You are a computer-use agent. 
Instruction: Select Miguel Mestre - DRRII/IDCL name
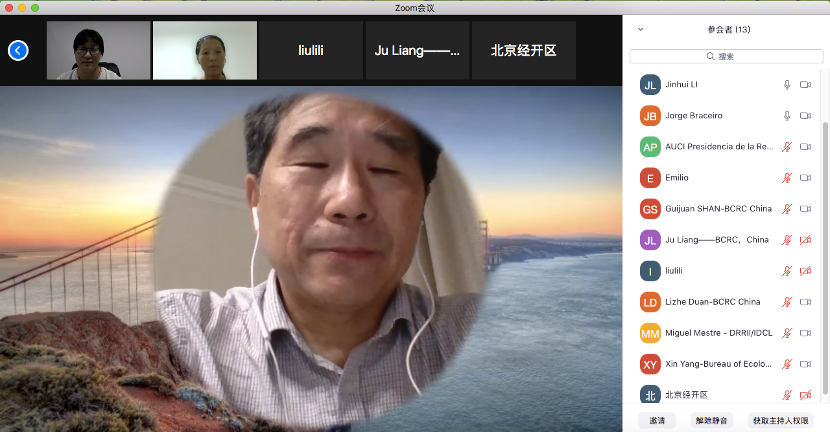coord(718,333)
